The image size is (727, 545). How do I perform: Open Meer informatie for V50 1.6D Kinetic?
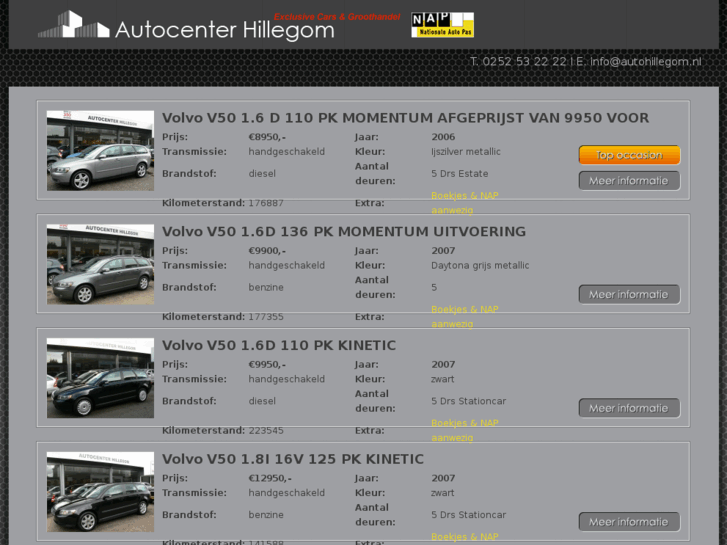click(x=629, y=408)
